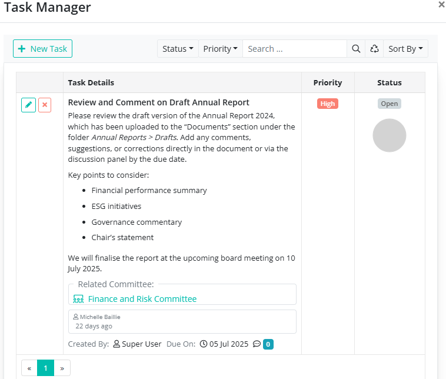Click the Michelle Baillie assignee entry
Screen dimensions: 446x379
tap(97, 317)
